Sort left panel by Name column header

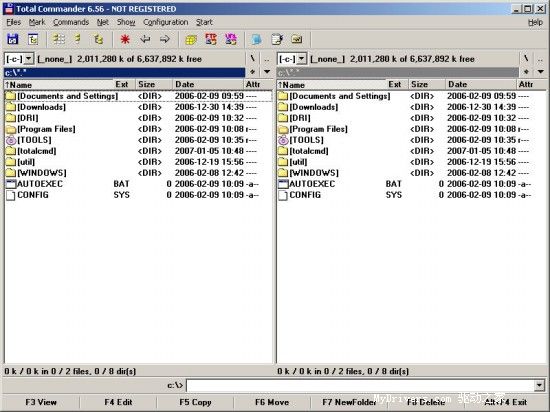[58, 85]
